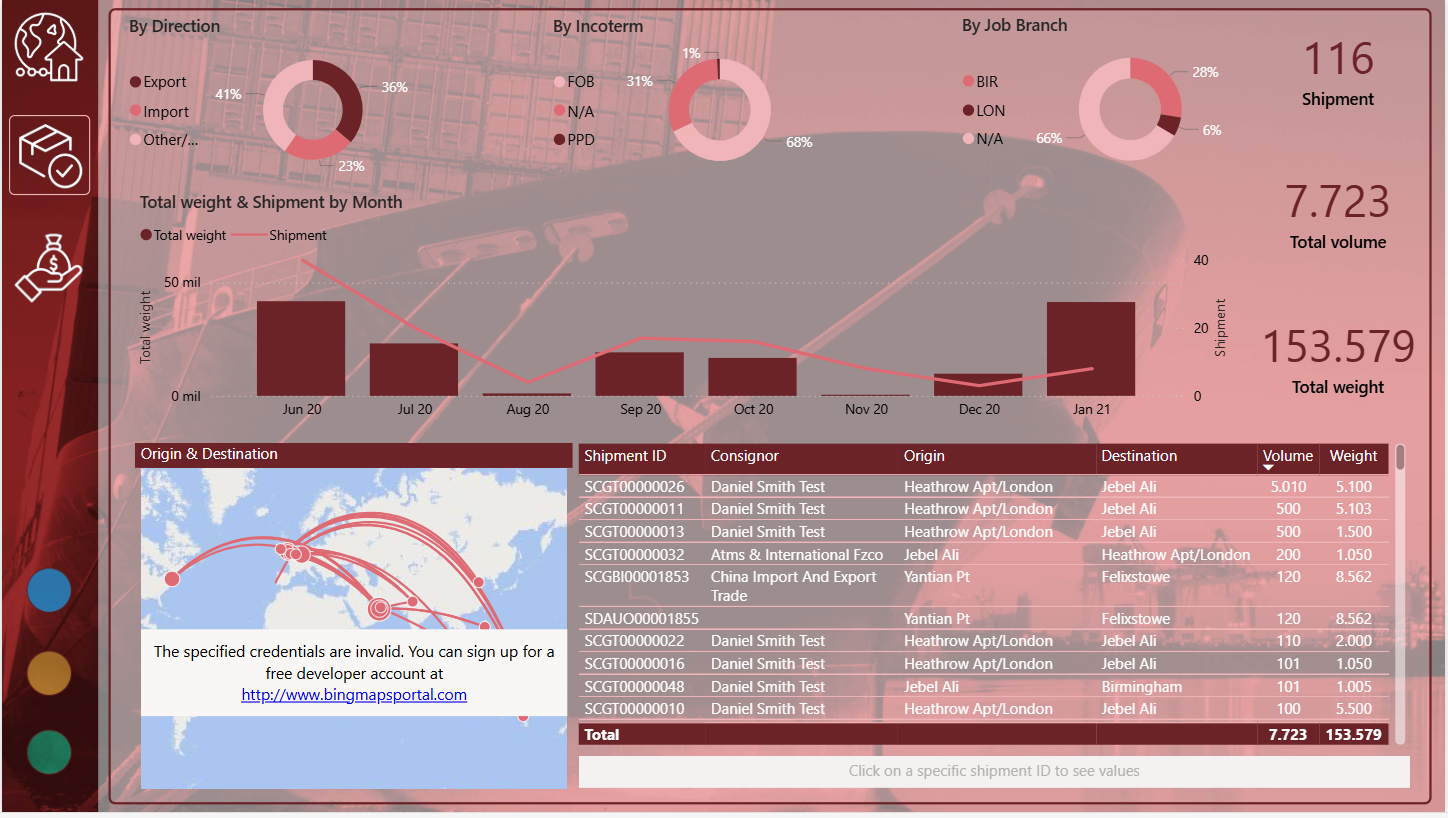Click the Consignor column header
This screenshot has width=1448, height=818.
tap(744, 456)
